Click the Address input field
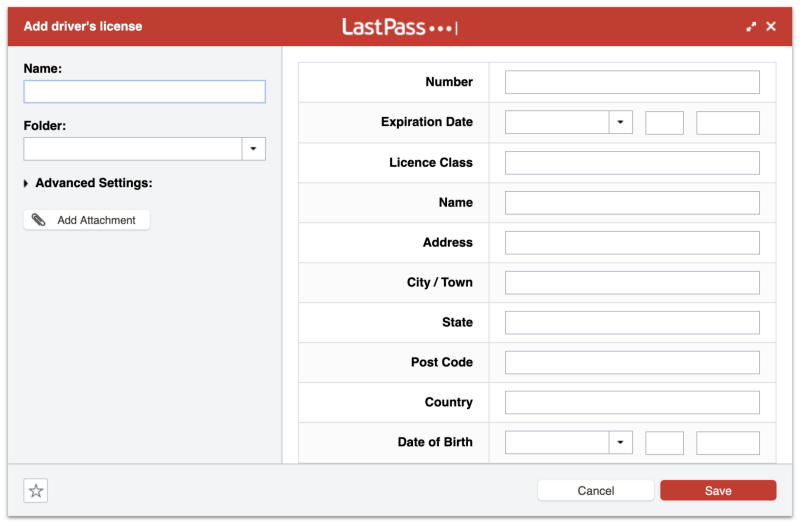800x525 pixels. tap(632, 243)
